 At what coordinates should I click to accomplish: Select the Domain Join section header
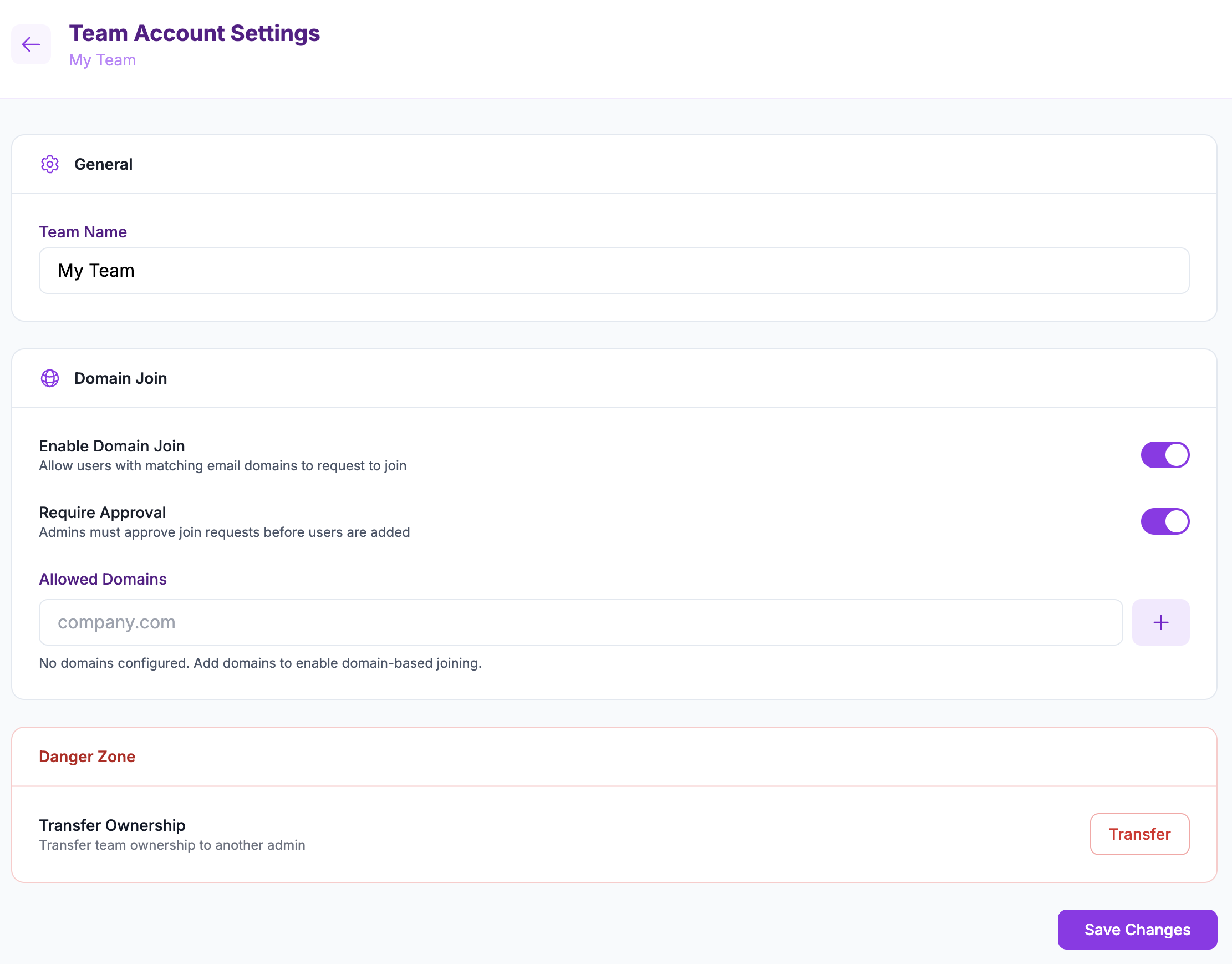(x=121, y=378)
